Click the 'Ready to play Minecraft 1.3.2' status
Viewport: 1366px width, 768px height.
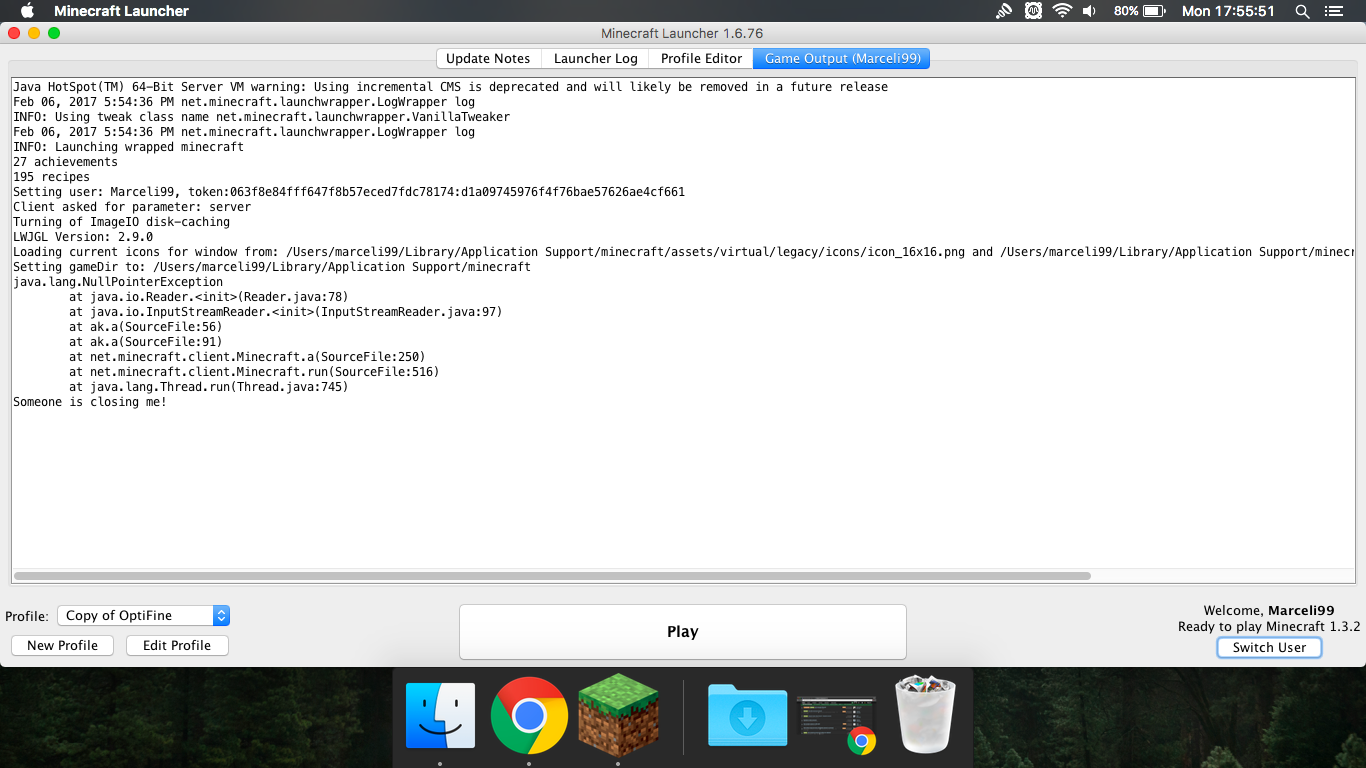pos(1269,627)
